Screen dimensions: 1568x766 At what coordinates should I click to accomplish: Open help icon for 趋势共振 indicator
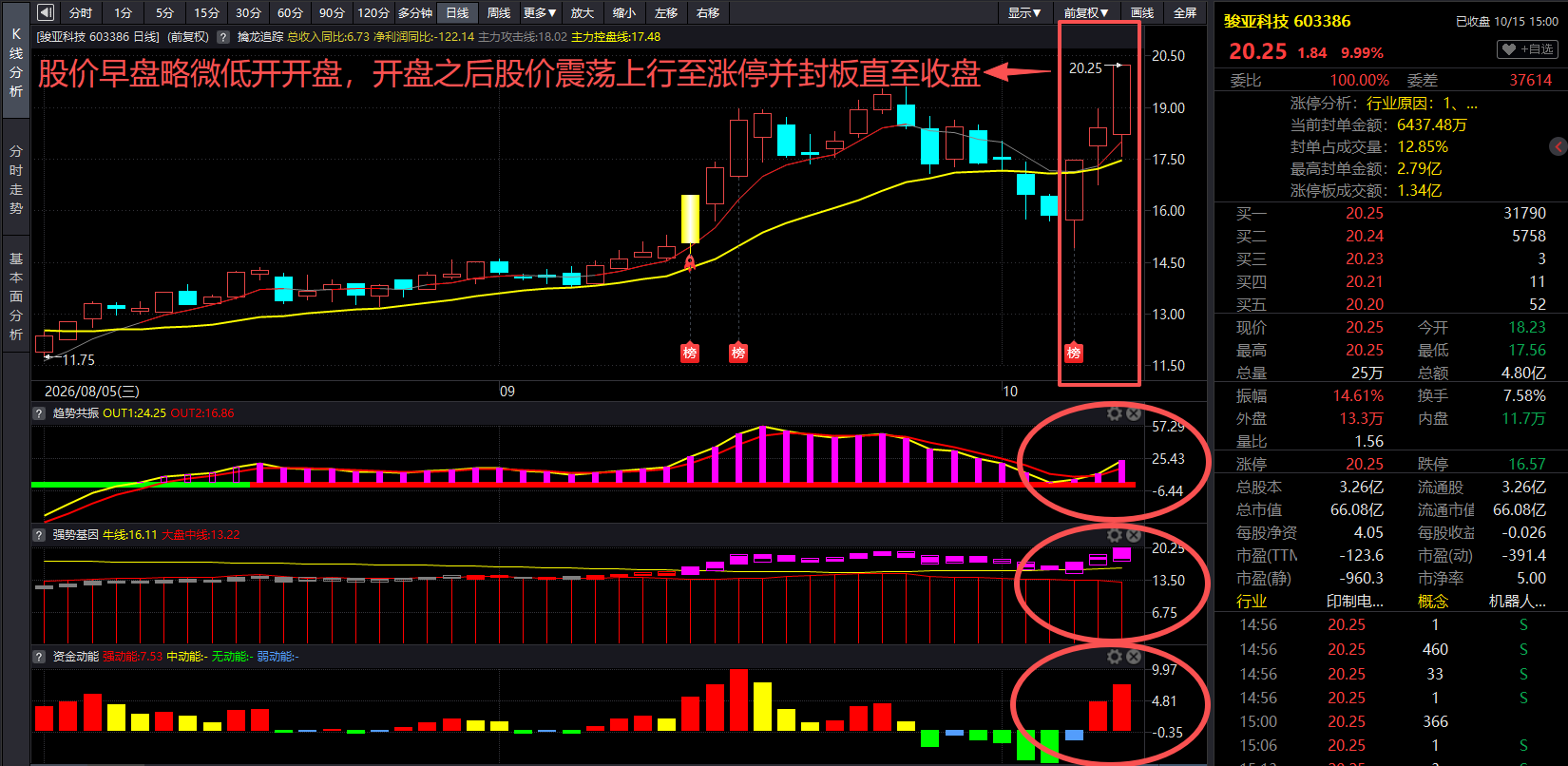[39, 413]
